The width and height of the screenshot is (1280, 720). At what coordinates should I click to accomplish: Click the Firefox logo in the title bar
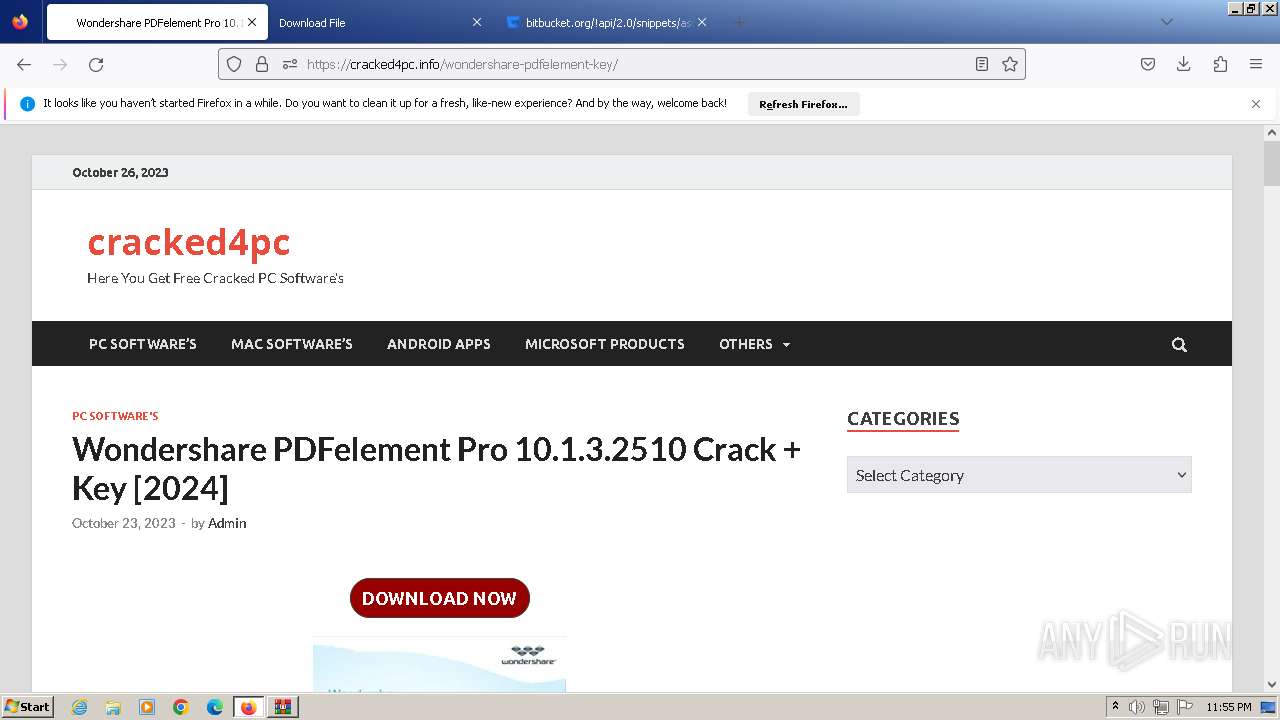point(20,21)
